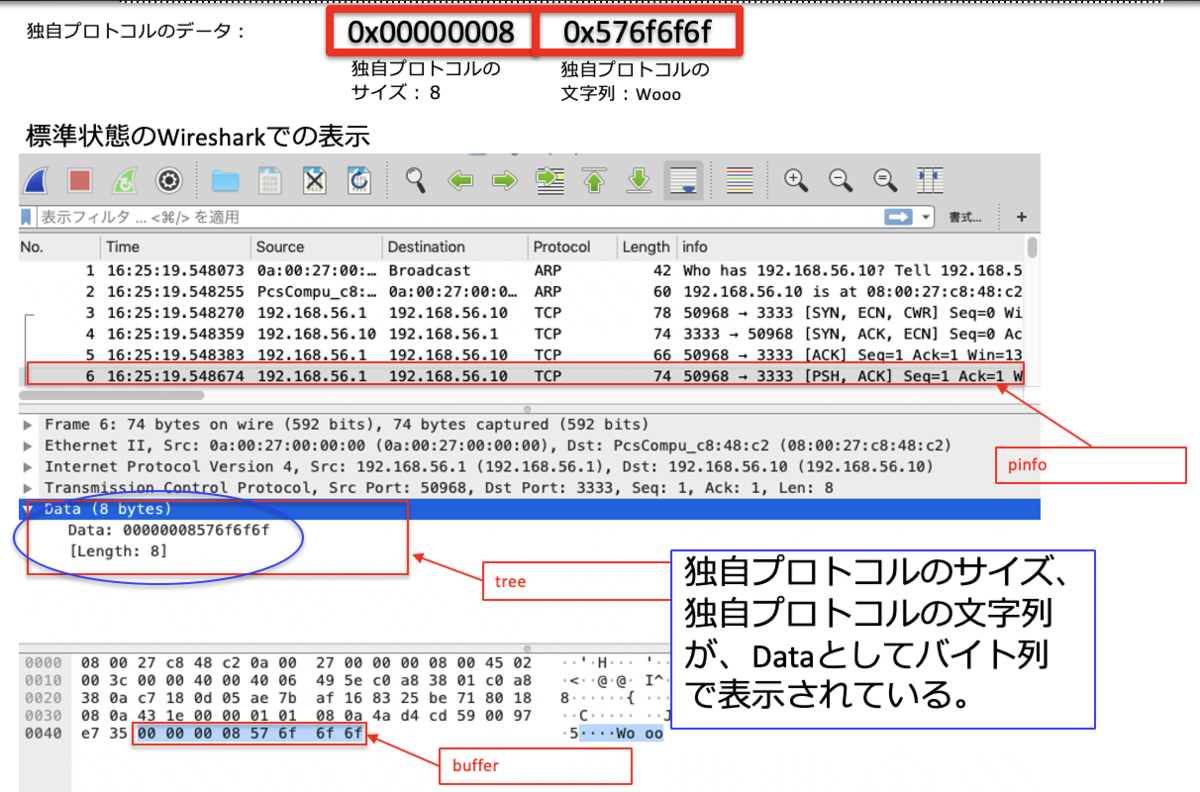Viewport: 1200px width, 792px height.
Task: Expand the Frame 6 tree node
Action: click(28, 425)
